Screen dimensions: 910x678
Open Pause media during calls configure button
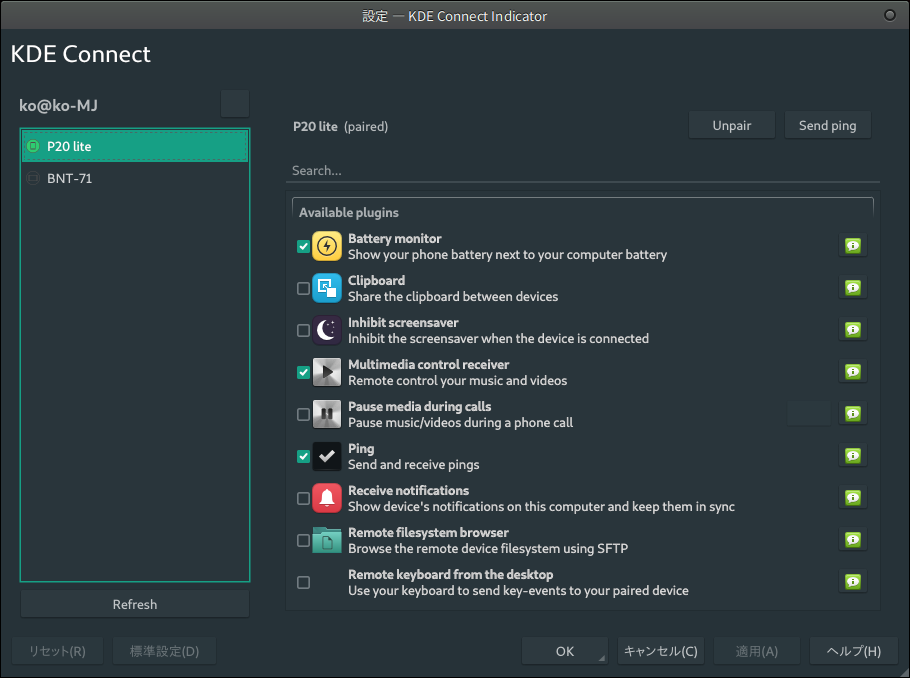[808, 413]
